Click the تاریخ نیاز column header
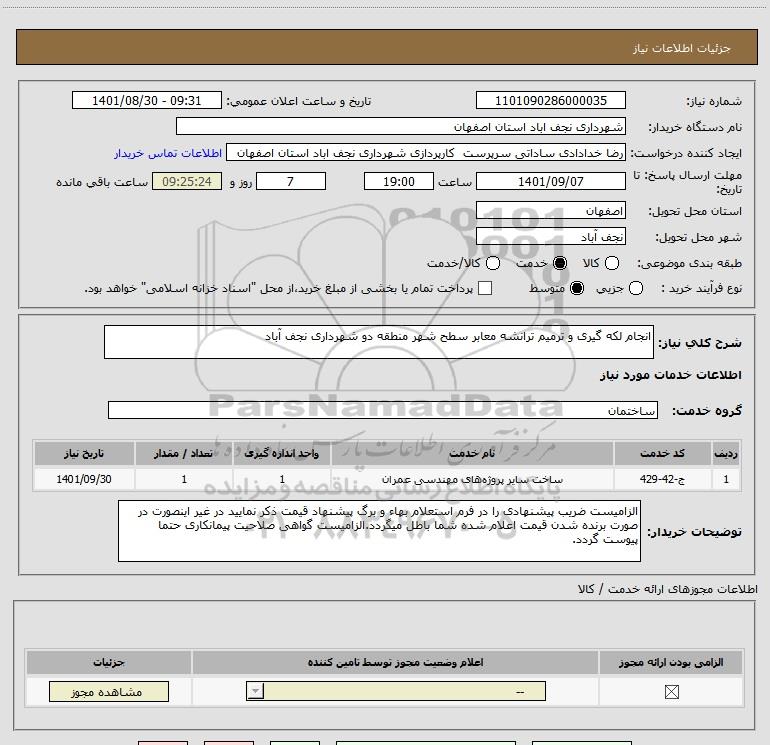 pyautogui.click(x=84, y=453)
